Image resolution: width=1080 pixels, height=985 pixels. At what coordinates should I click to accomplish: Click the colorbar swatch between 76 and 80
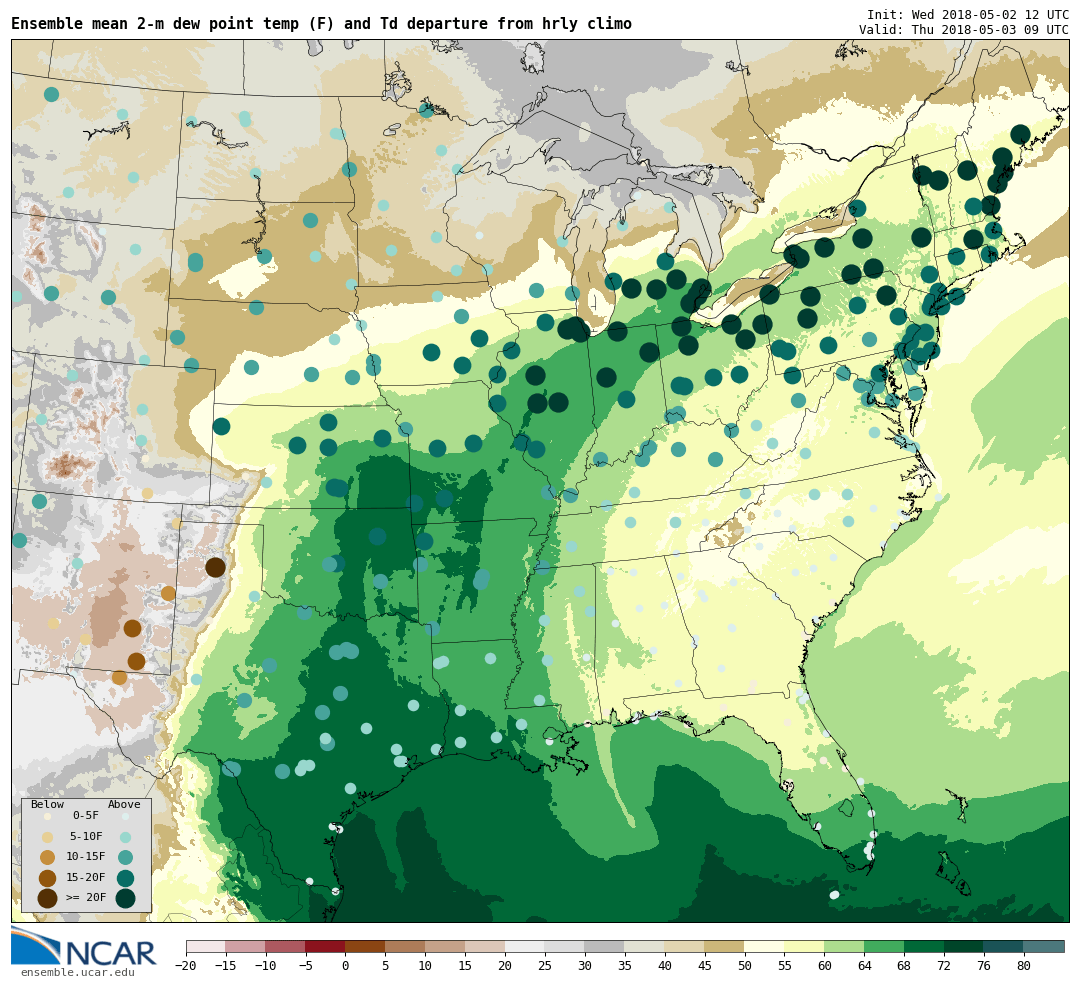(1004, 946)
